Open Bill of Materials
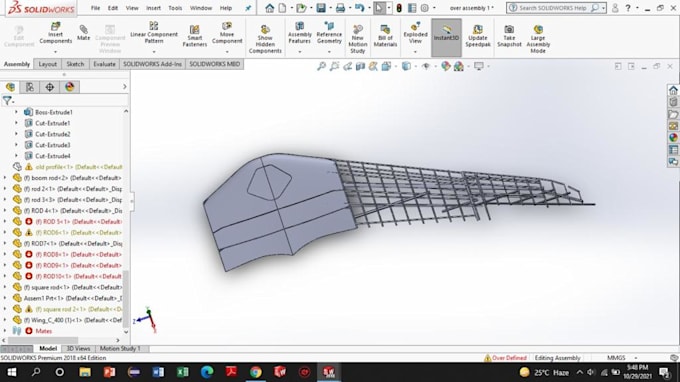Screen dimensions: 680x382 tap(385, 36)
